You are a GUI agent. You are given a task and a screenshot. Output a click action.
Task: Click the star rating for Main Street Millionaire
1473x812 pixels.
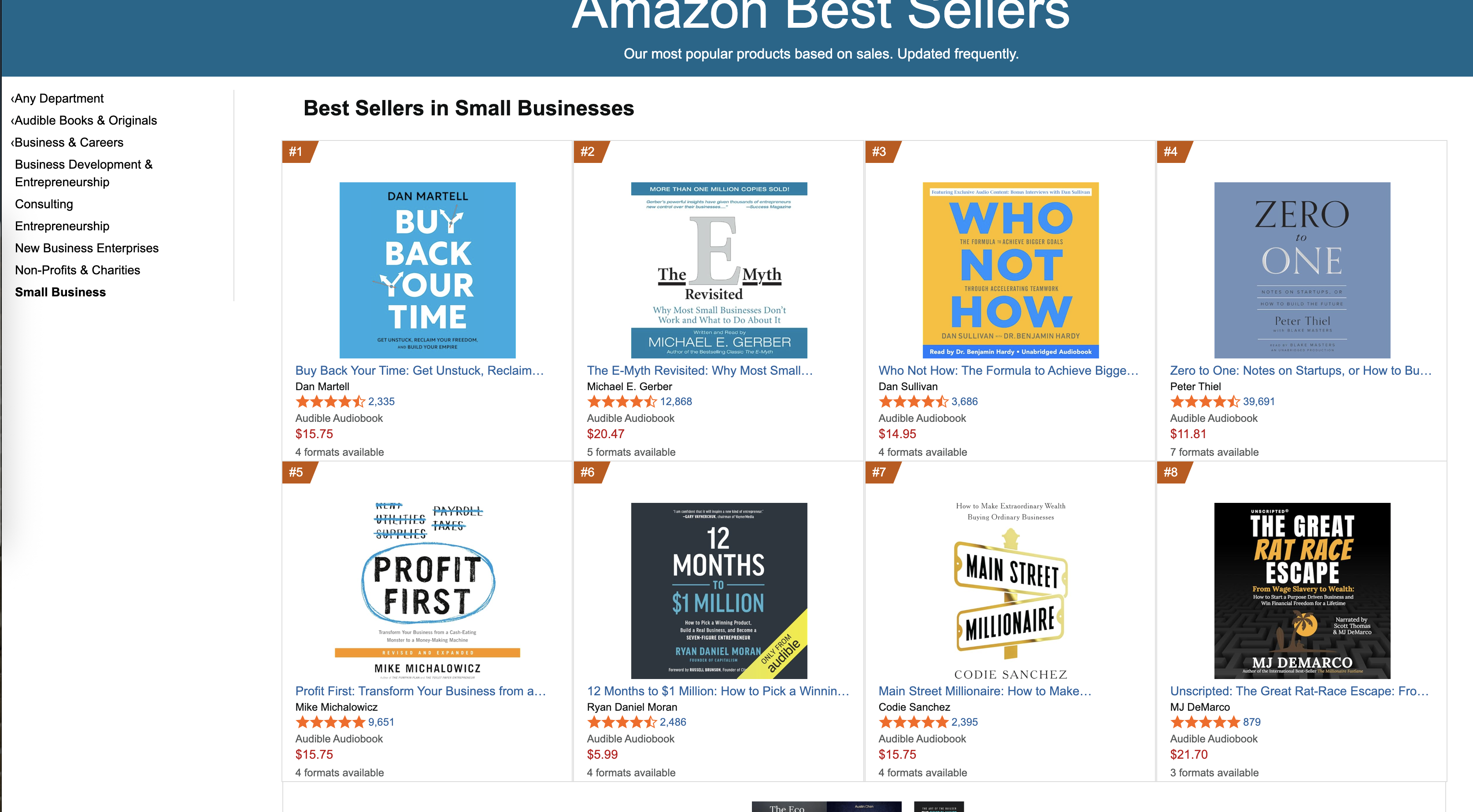coord(913,722)
